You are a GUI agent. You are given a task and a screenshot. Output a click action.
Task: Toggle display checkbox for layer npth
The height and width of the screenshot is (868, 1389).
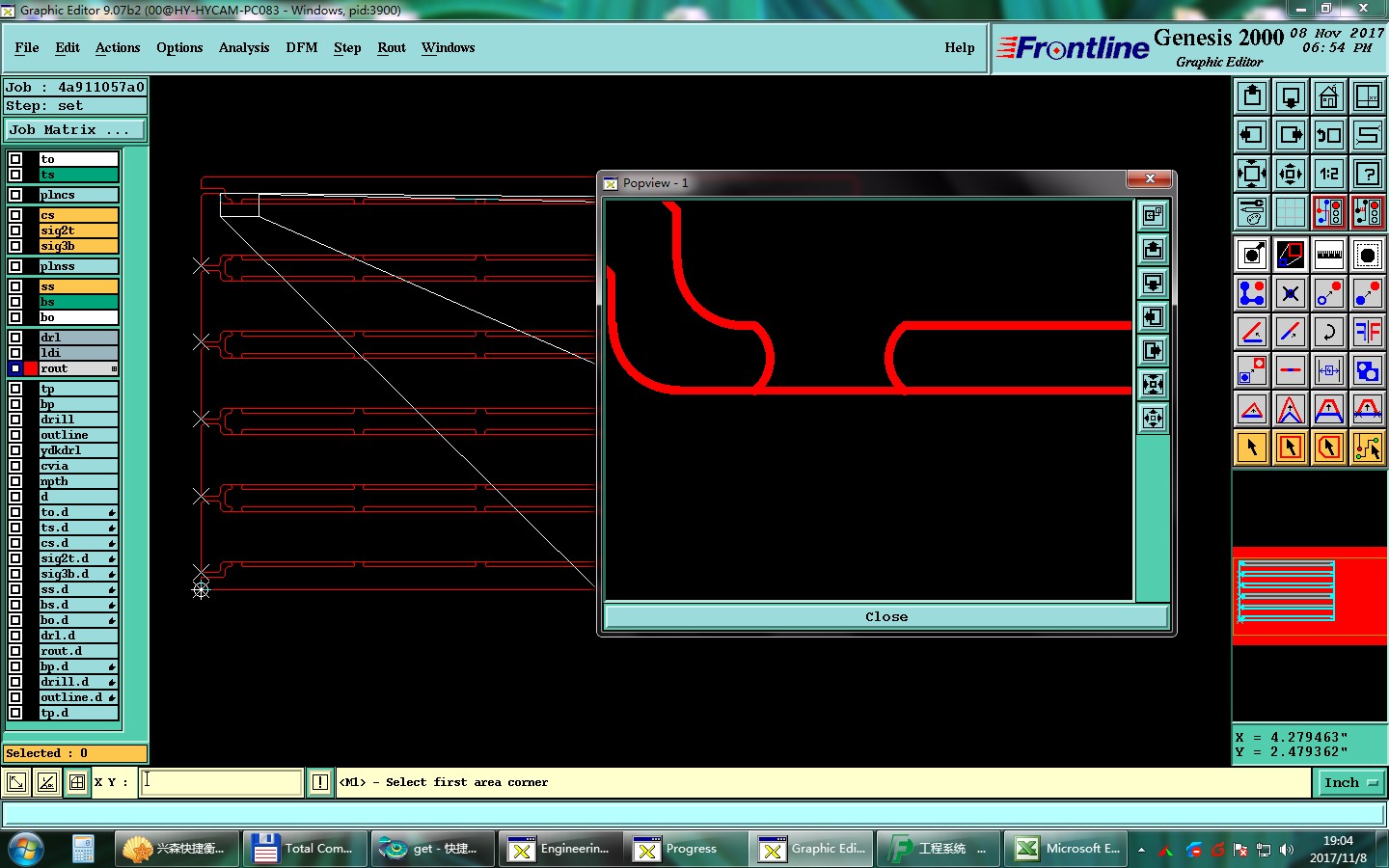(x=15, y=481)
